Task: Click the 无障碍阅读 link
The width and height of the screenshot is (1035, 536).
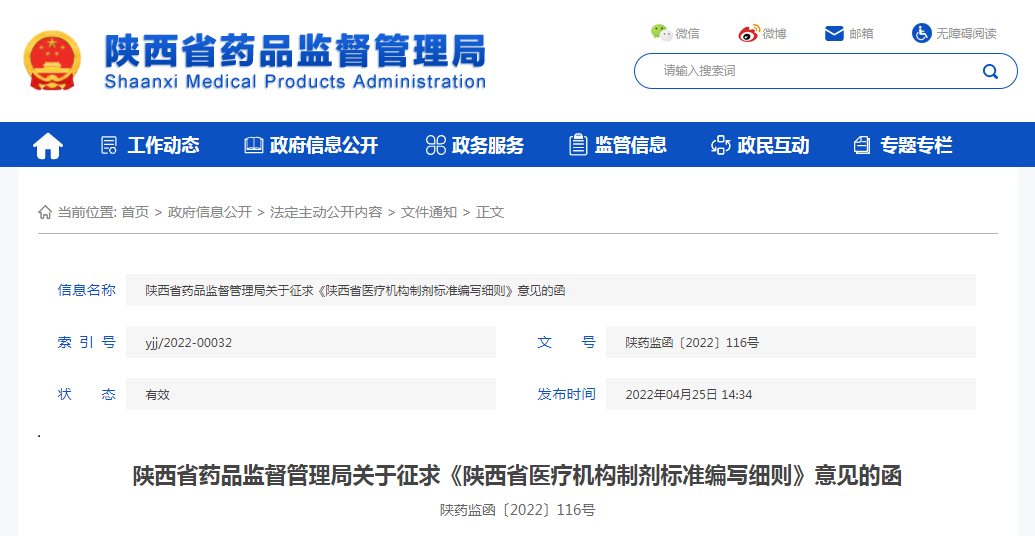Action: (966, 33)
